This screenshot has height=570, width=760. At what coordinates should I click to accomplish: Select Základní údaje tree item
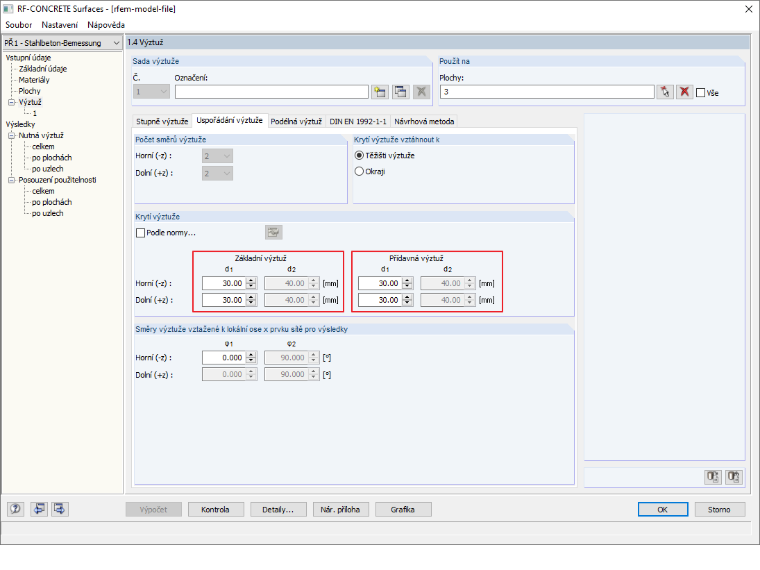pos(43,69)
